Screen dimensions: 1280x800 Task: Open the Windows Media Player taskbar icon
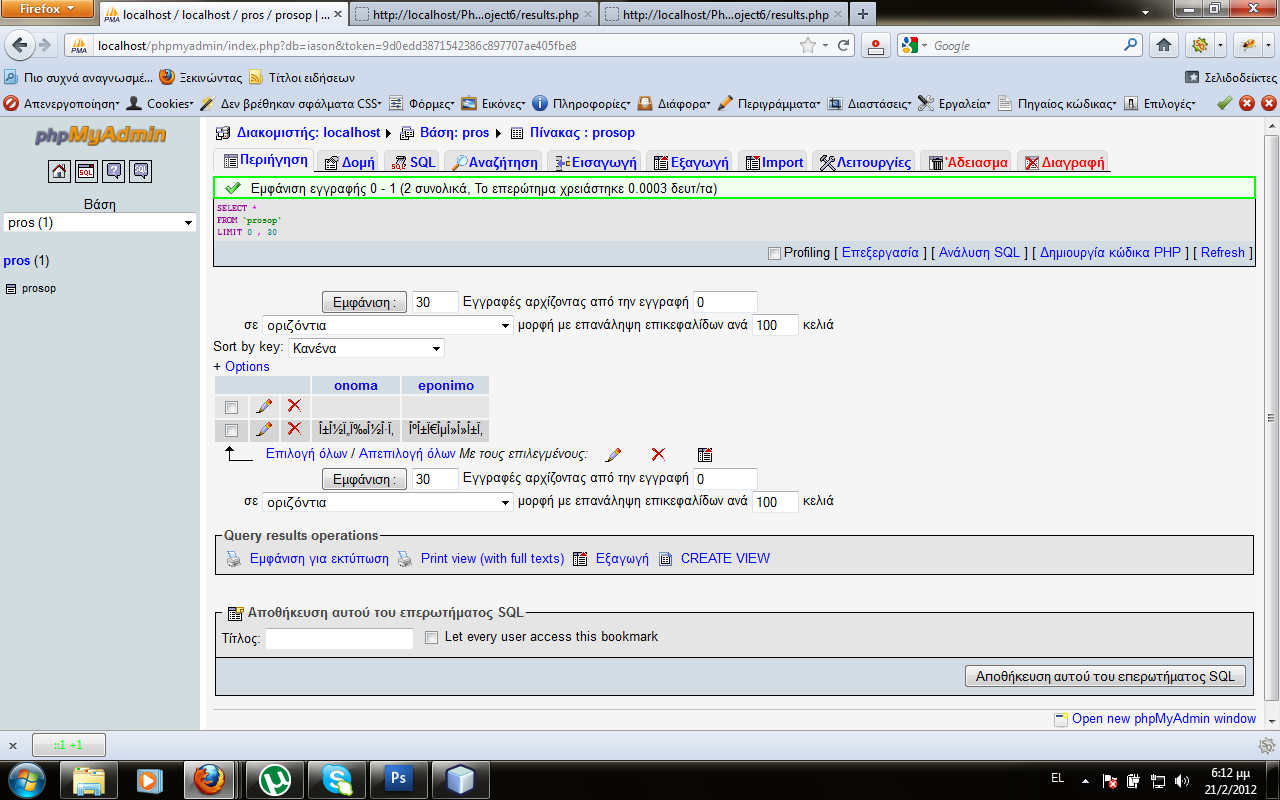[x=149, y=779]
